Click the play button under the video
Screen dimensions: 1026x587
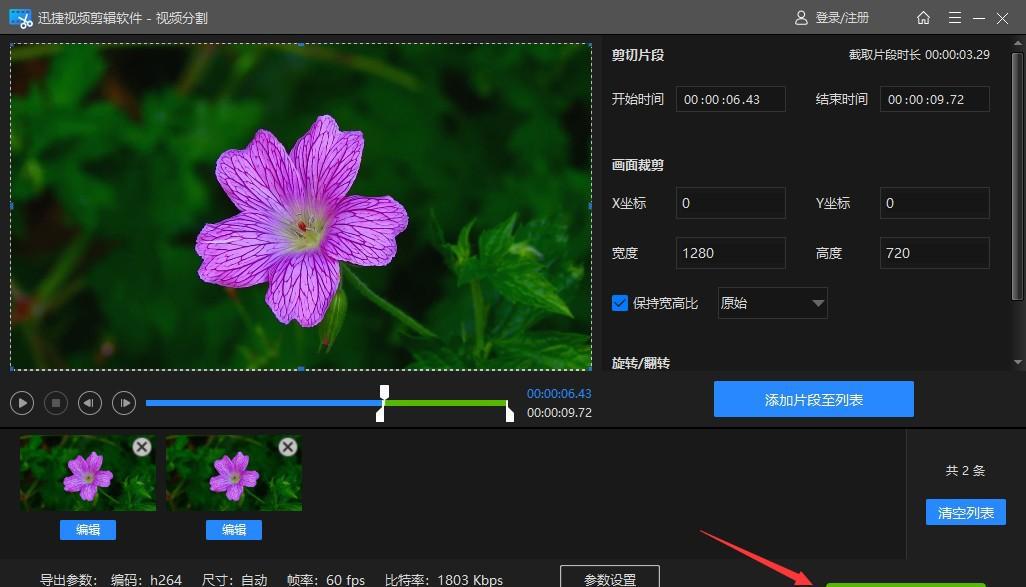pos(22,403)
